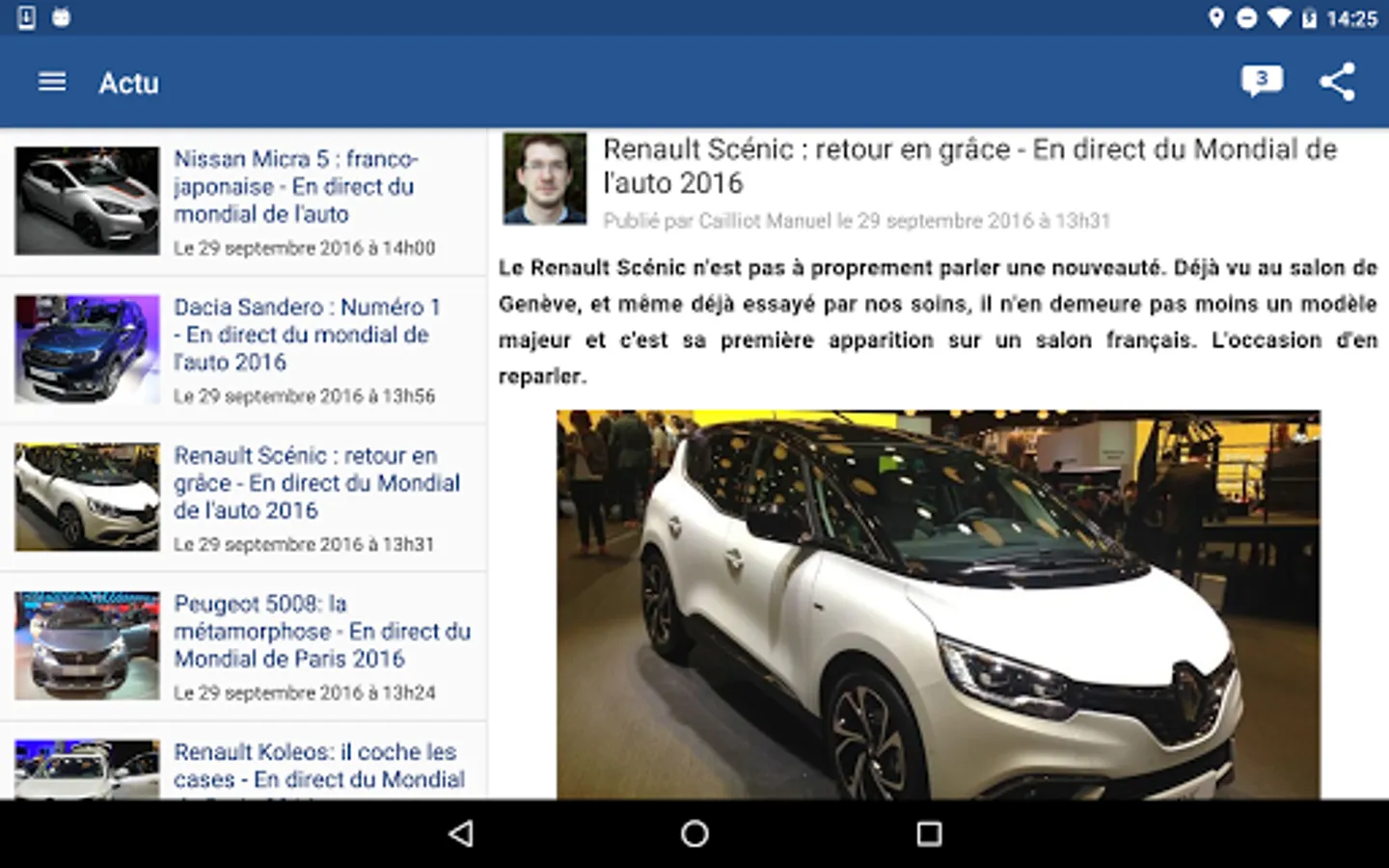This screenshot has width=1389, height=868.
Task: Click date 'Le 29 septembre 2016 à 14h00'
Action: tap(305, 248)
